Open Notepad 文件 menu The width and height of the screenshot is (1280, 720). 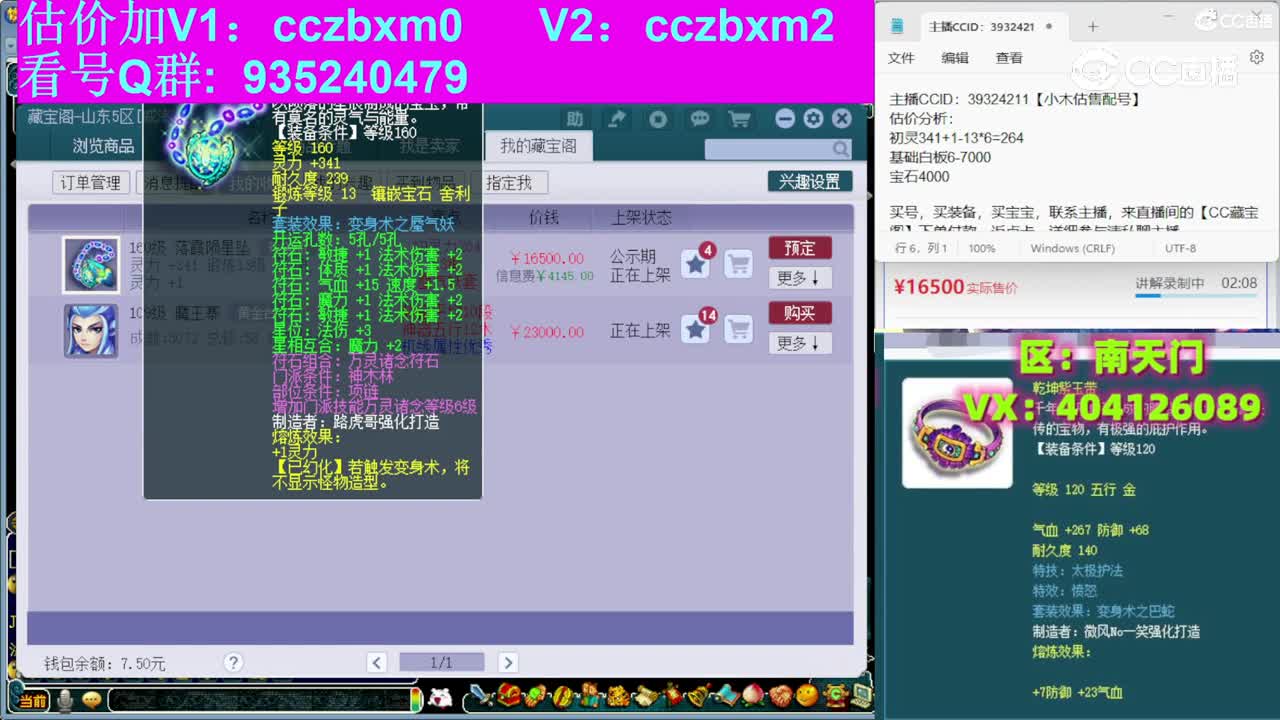coord(901,58)
